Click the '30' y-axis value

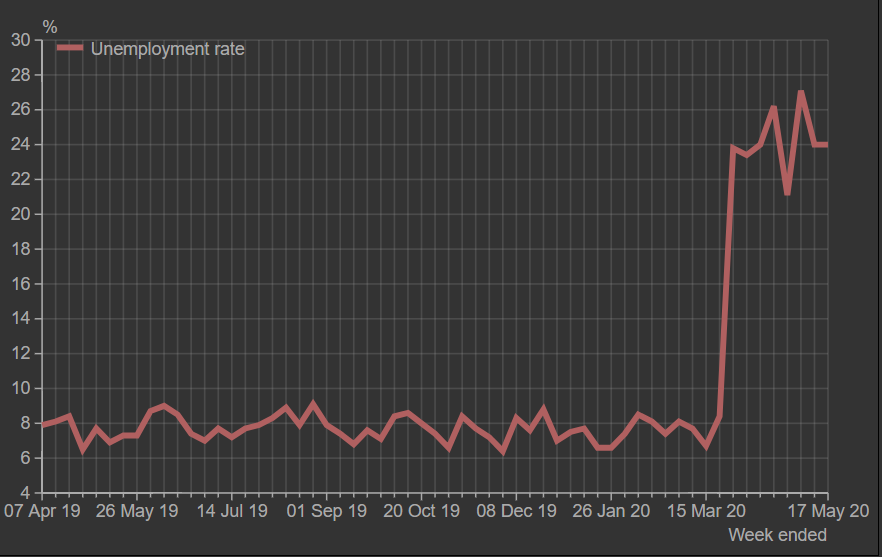coord(21,40)
